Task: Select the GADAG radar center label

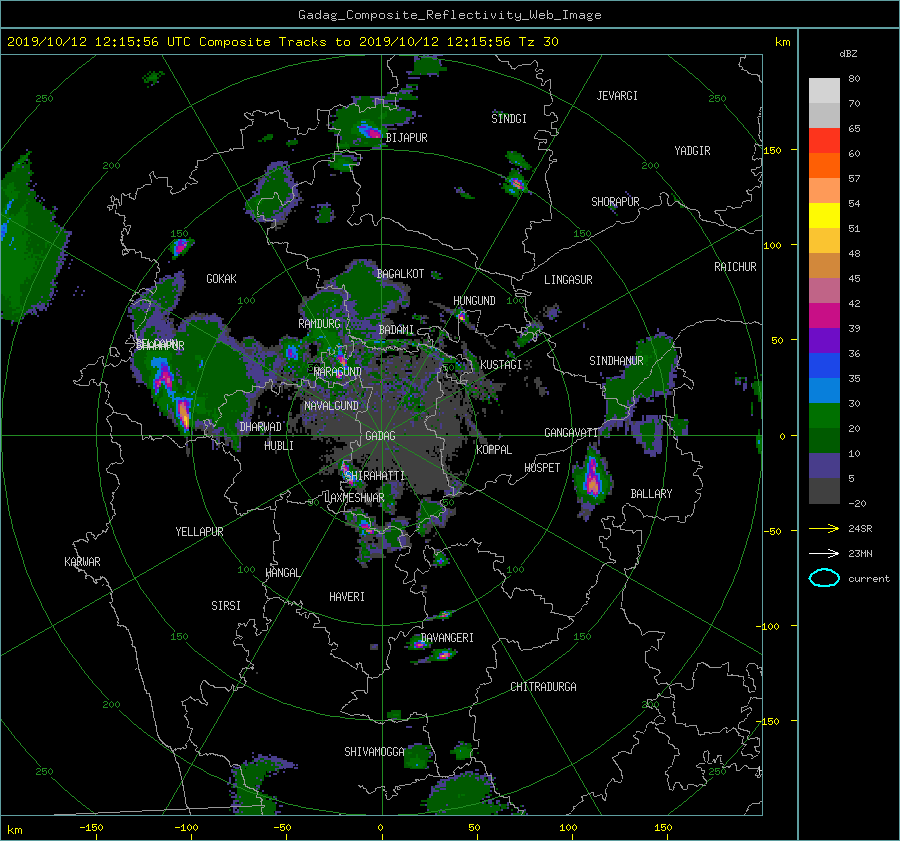Action: (380, 436)
